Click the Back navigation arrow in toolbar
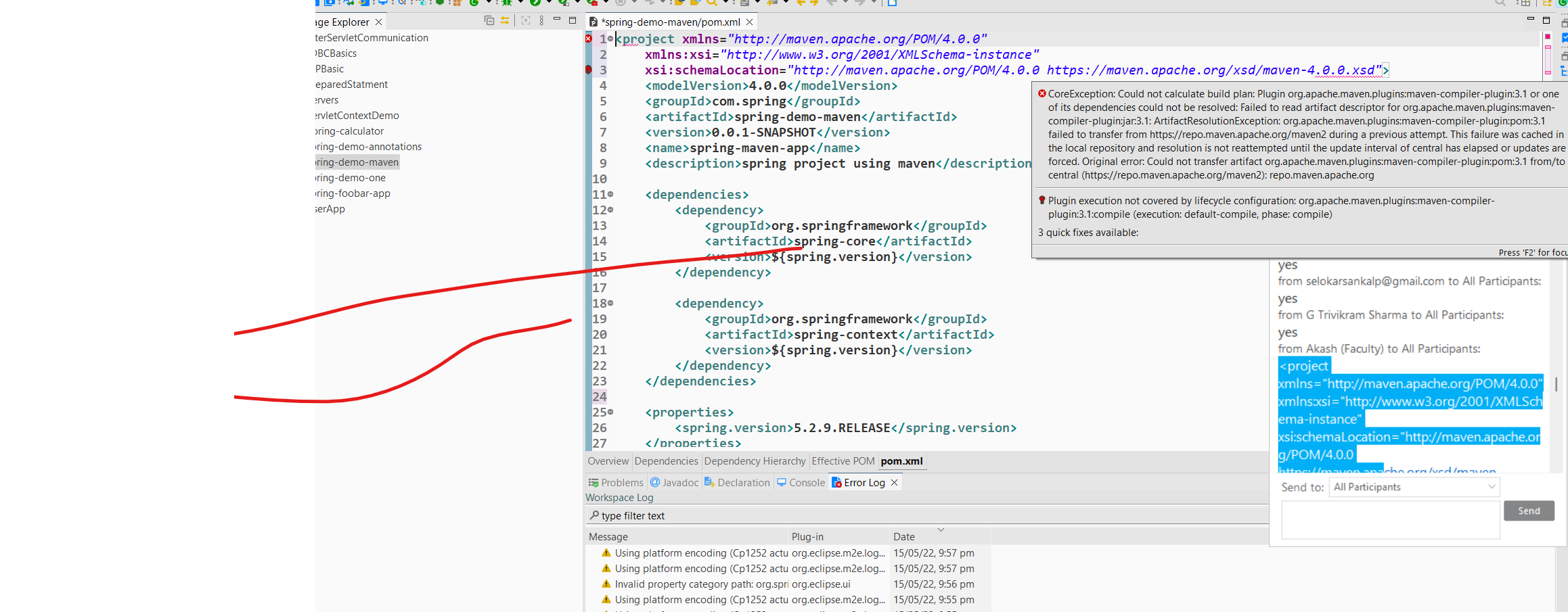Screen dimensions: 1568x612 coord(832,3)
